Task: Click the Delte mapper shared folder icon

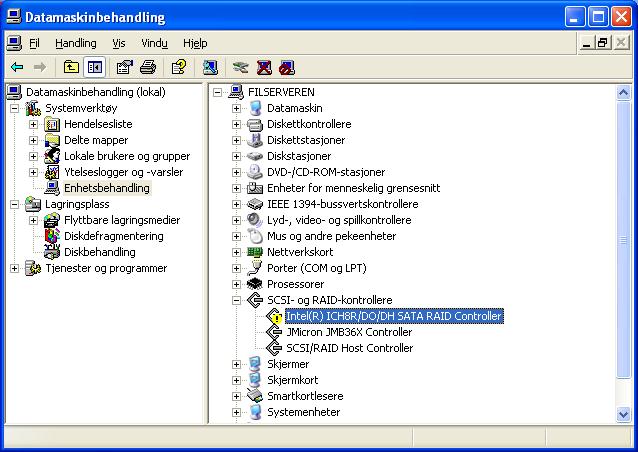Action: pos(52,140)
